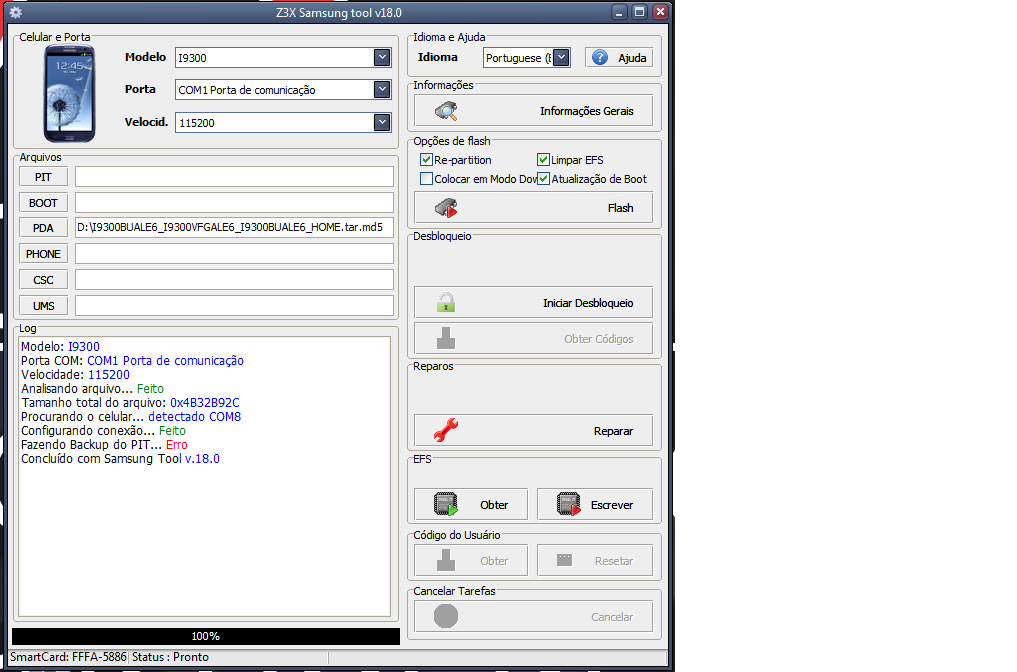The image size is (1017, 672).
Task: Click the Código do Usuário Obter icon
Action: click(446, 560)
